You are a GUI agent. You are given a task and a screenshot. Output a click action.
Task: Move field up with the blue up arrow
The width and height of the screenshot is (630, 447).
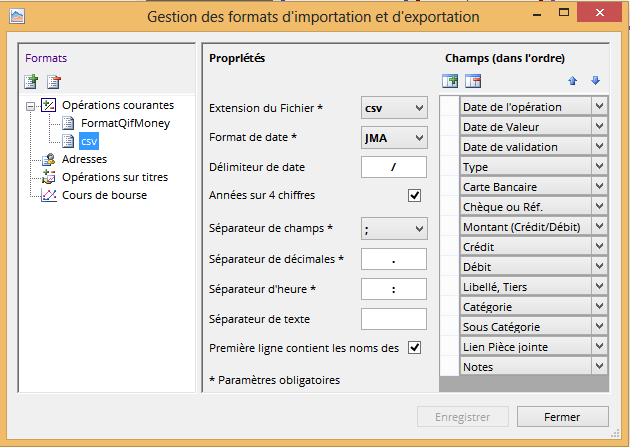coord(573,81)
